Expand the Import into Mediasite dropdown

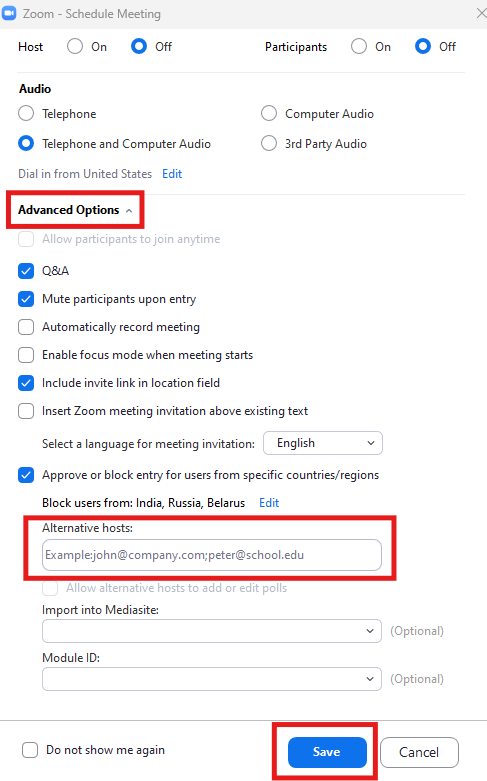click(x=212, y=631)
